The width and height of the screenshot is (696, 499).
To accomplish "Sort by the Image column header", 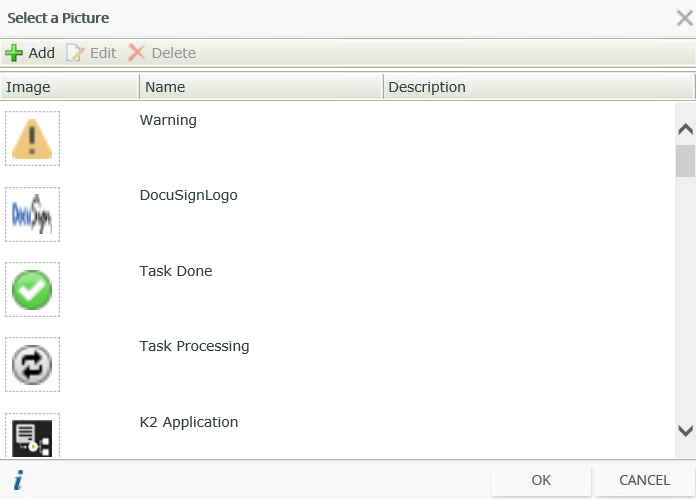I will click(69, 87).
